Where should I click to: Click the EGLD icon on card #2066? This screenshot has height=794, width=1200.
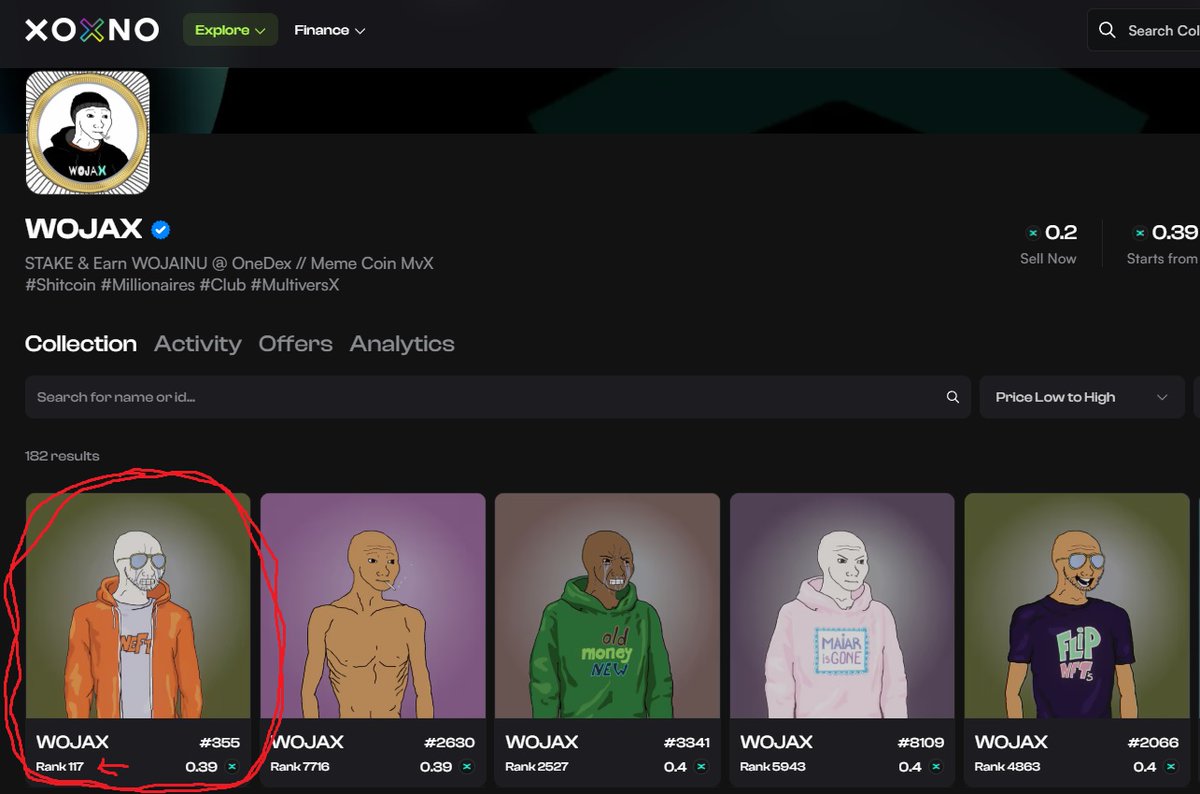[x=1170, y=767]
